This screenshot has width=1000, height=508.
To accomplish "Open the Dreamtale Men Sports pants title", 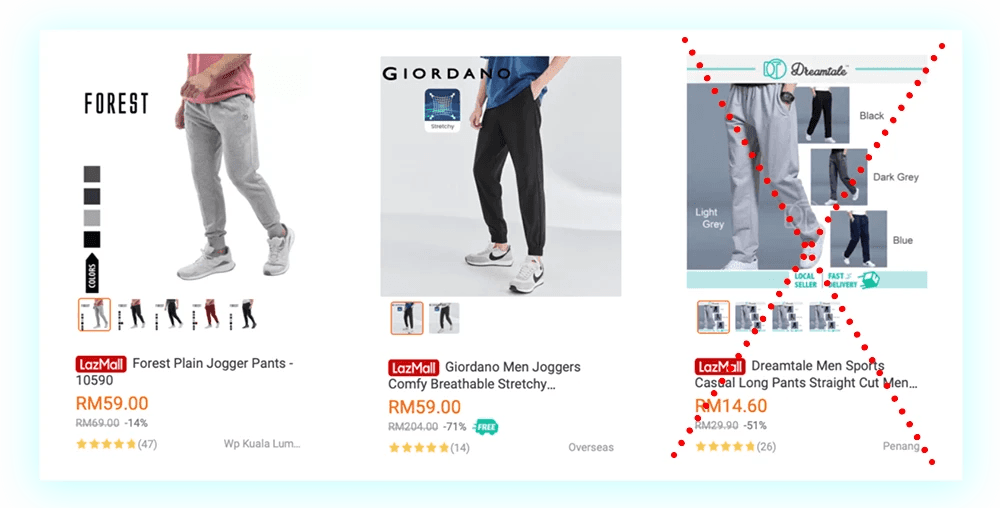I will click(x=806, y=374).
